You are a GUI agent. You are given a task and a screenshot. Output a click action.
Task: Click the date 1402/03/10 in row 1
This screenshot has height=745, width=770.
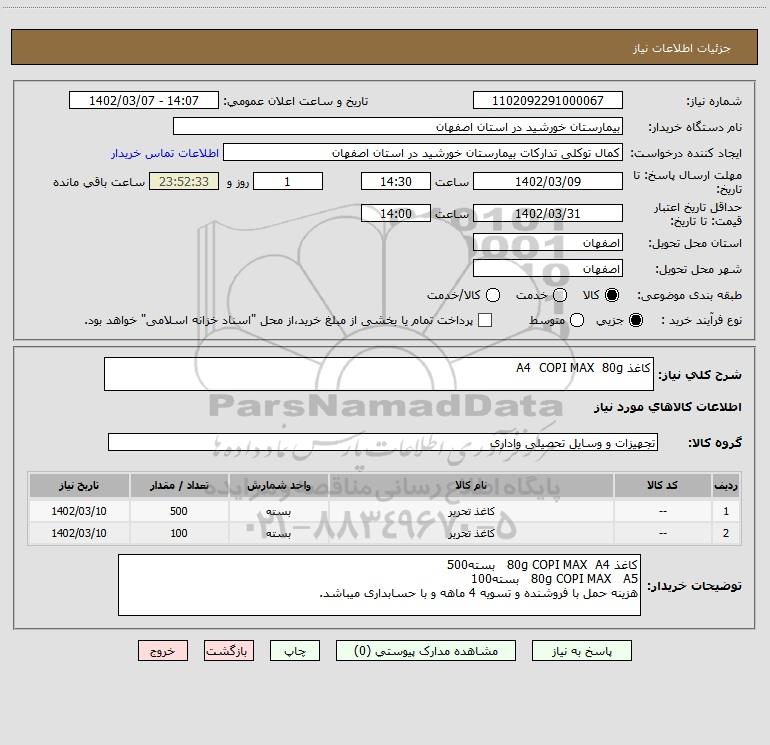point(79,511)
